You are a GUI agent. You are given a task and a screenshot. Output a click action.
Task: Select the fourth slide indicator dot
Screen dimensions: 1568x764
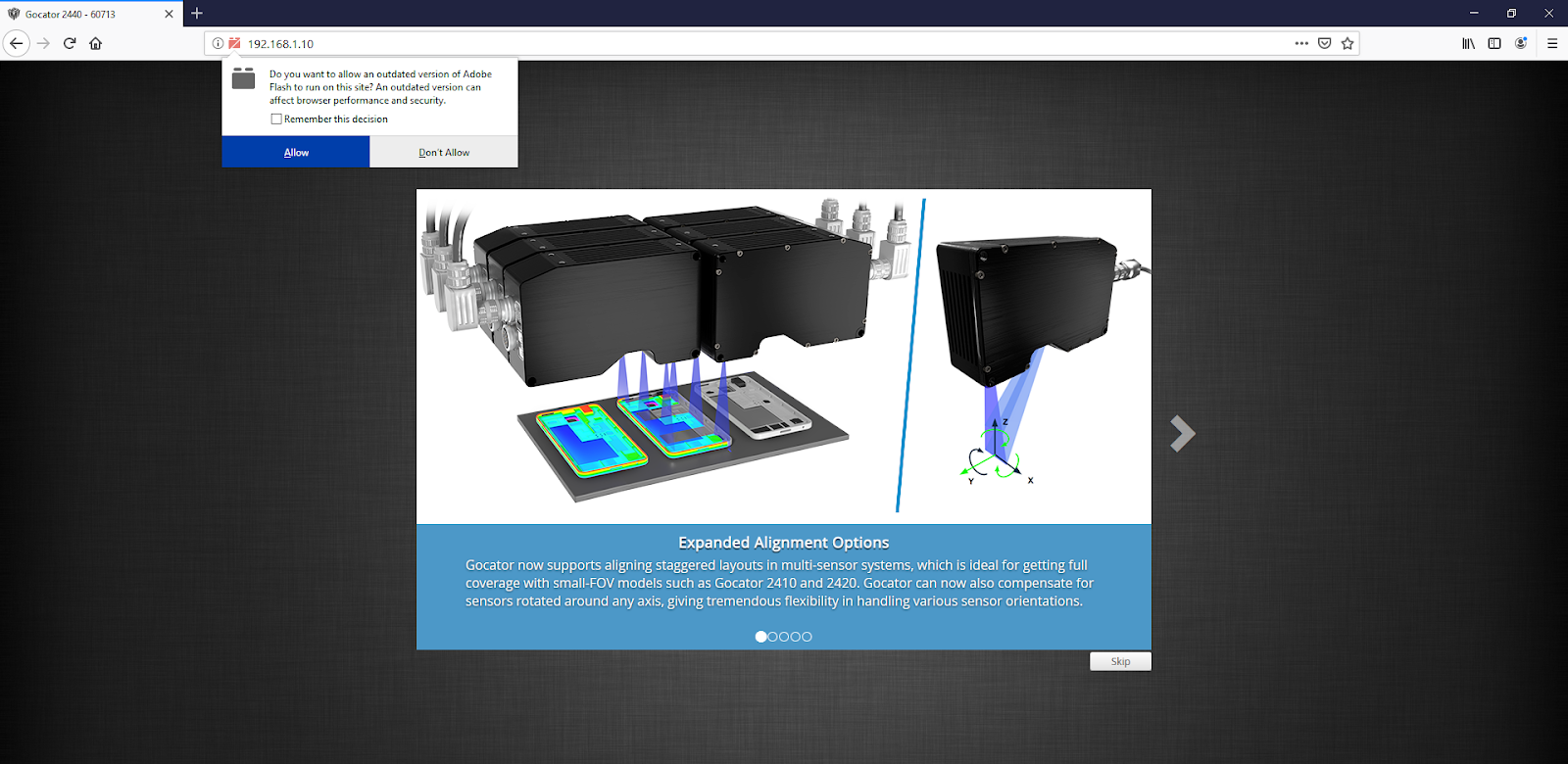pyautogui.click(x=796, y=637)
